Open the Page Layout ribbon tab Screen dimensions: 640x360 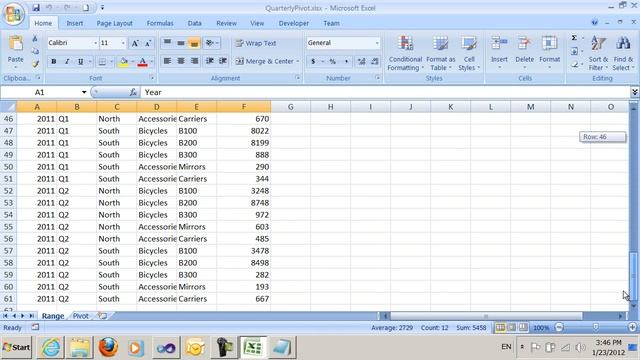pyautogui.click(x=114, y=23)
